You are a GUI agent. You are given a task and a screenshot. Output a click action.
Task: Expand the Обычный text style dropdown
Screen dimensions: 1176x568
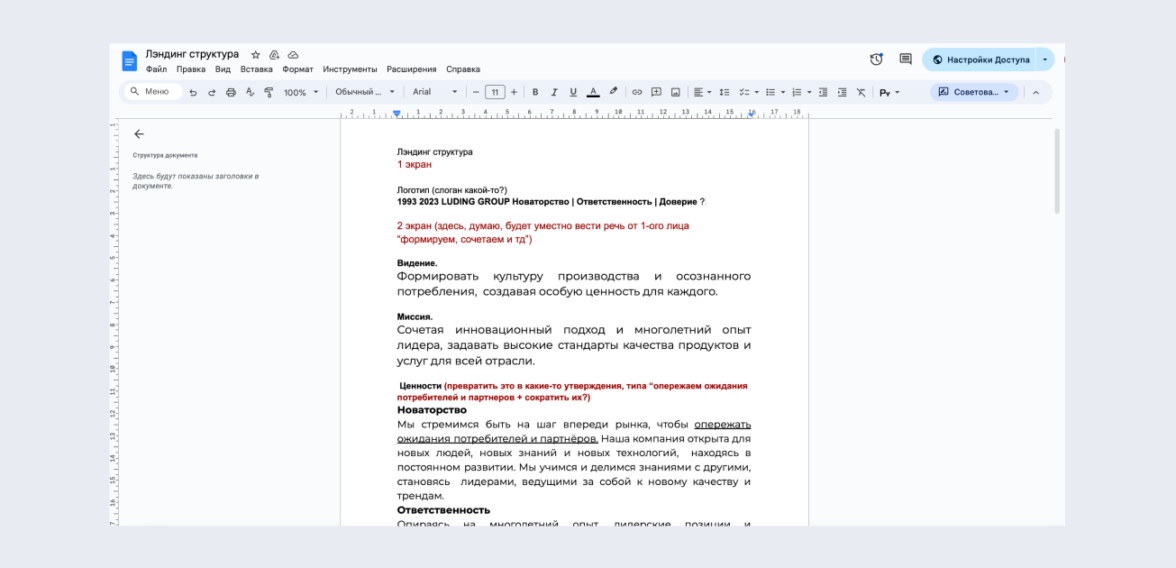pos(365,92)
